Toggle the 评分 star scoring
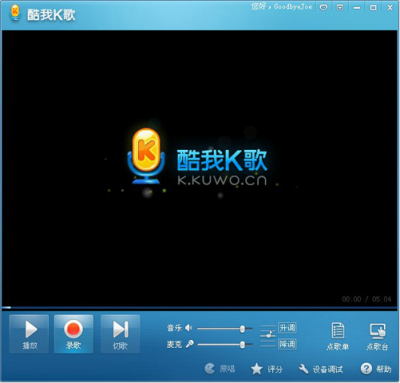400x383 pixels. (266, 369)
